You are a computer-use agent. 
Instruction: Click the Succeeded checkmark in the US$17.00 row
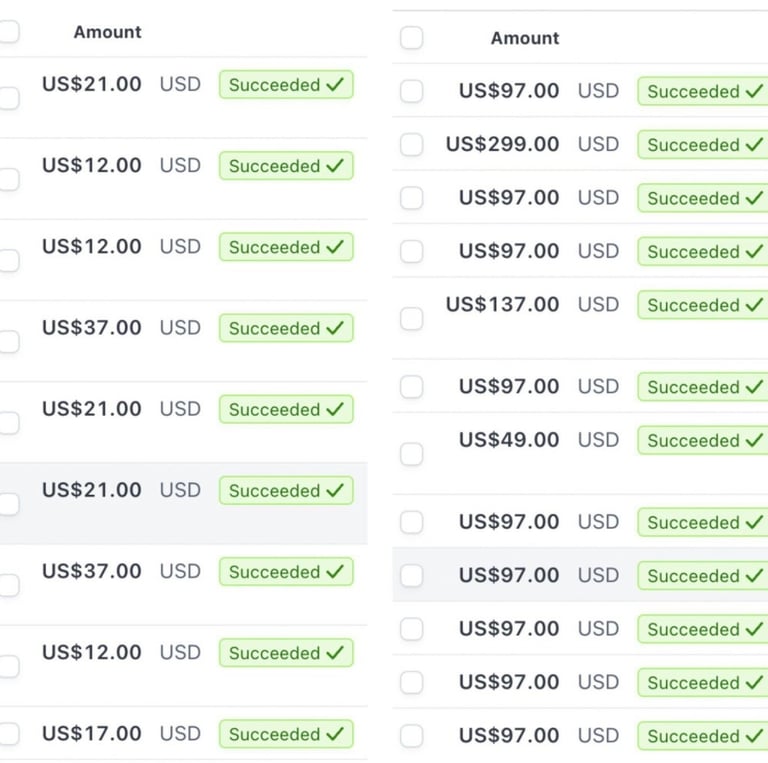click(335, 734)
